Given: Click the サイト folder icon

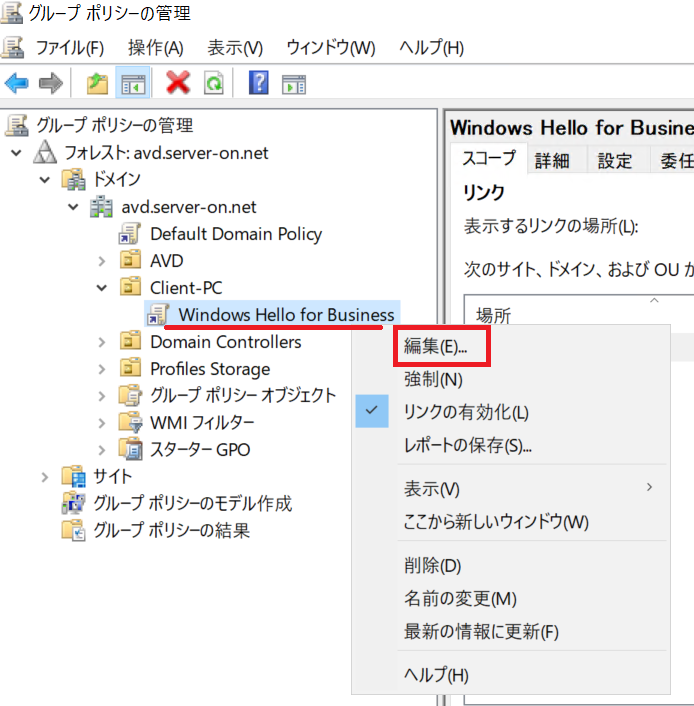Looking at the screenshot, I should tap(73, 476).
